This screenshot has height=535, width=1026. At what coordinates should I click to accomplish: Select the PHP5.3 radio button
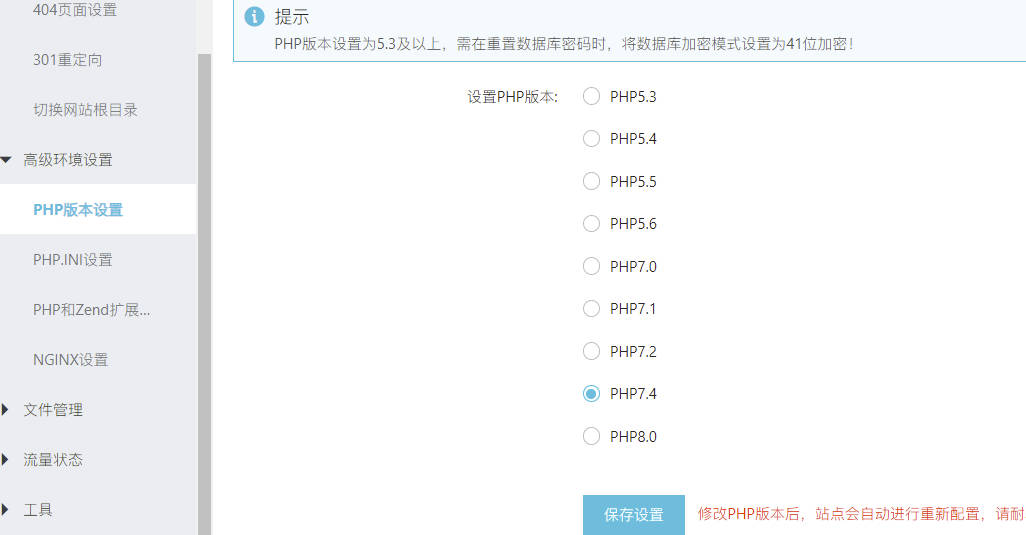point(591,96)
